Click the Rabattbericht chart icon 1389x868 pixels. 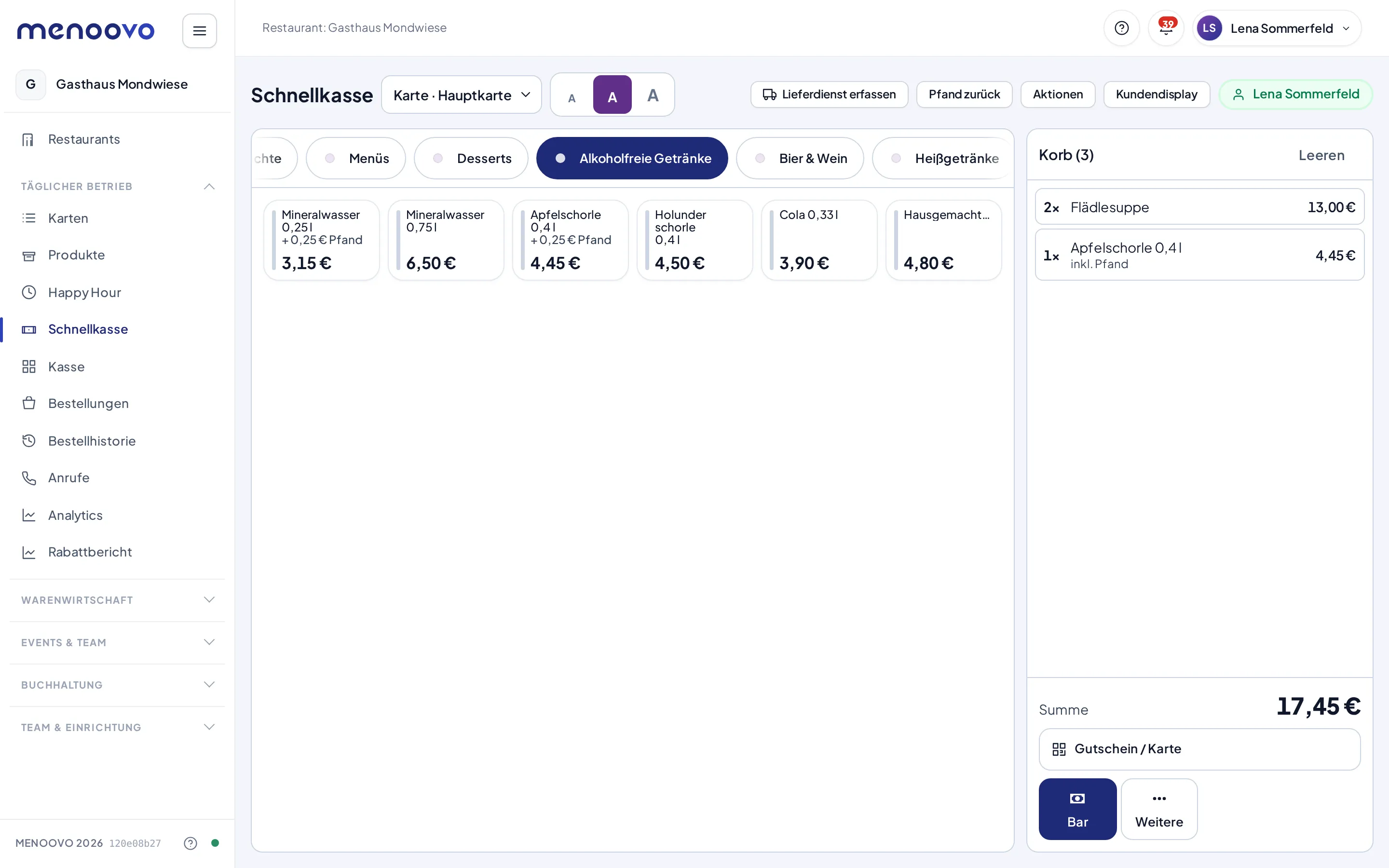pos(29,552)
